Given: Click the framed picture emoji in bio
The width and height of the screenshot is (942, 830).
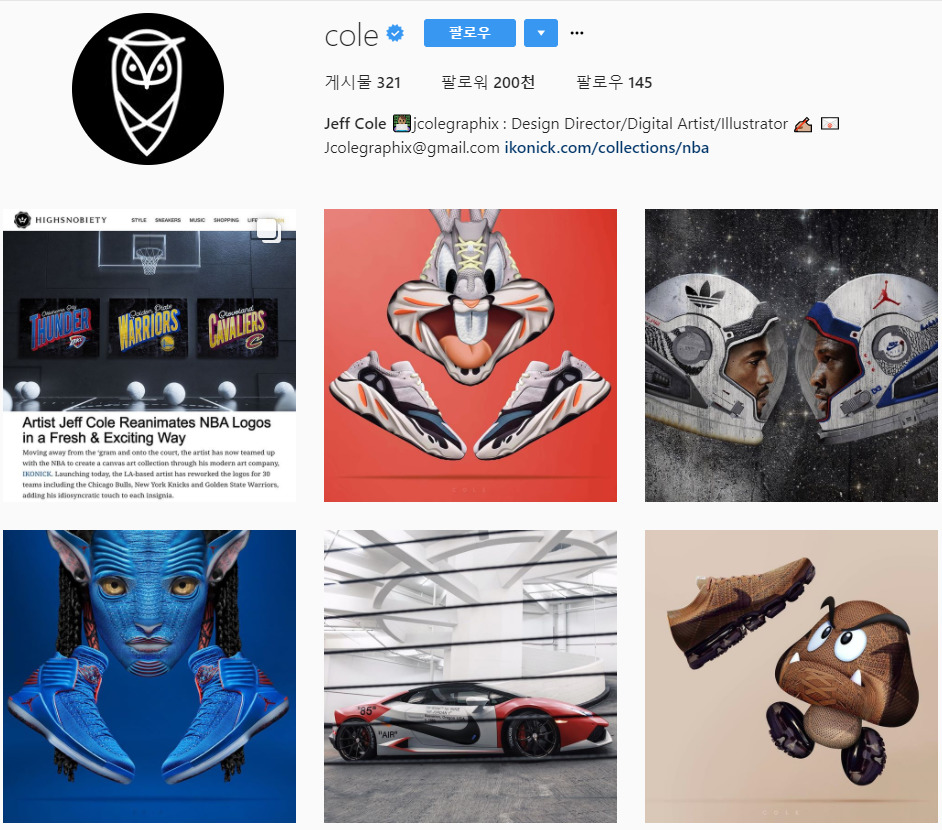Looking at the screenshot, I should [830, 124].
